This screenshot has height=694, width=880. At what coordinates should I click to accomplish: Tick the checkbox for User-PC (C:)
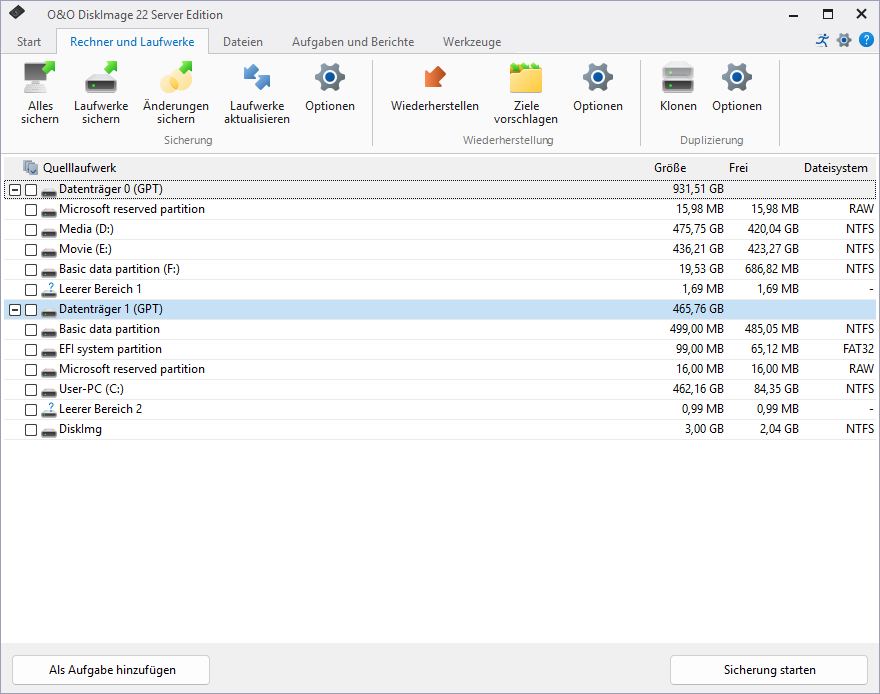click(31, 390)
